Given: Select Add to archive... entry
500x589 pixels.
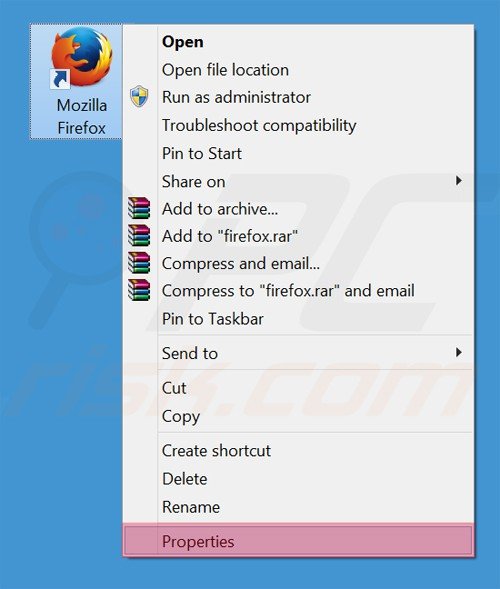Looking at the screenshot, I should (x=298, y=209).
